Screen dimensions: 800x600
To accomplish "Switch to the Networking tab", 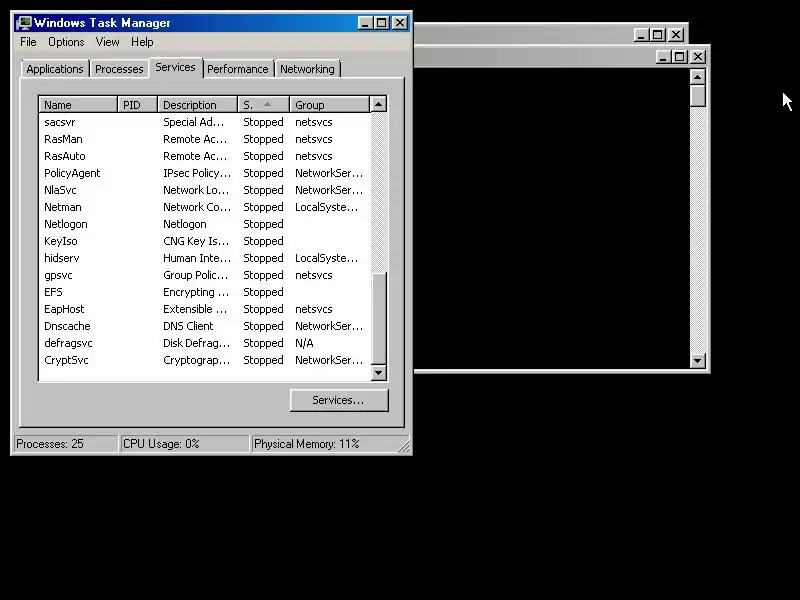I will point(307,69).
